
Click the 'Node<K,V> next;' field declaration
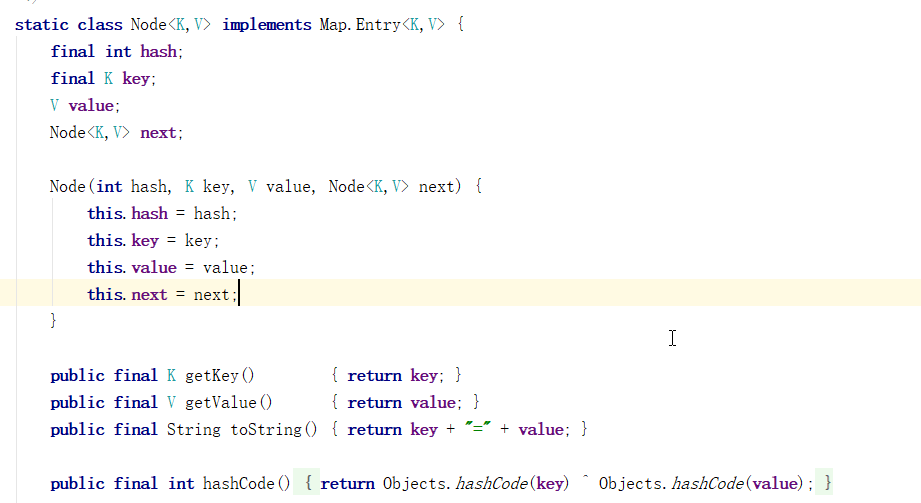(x=116, y=133)
